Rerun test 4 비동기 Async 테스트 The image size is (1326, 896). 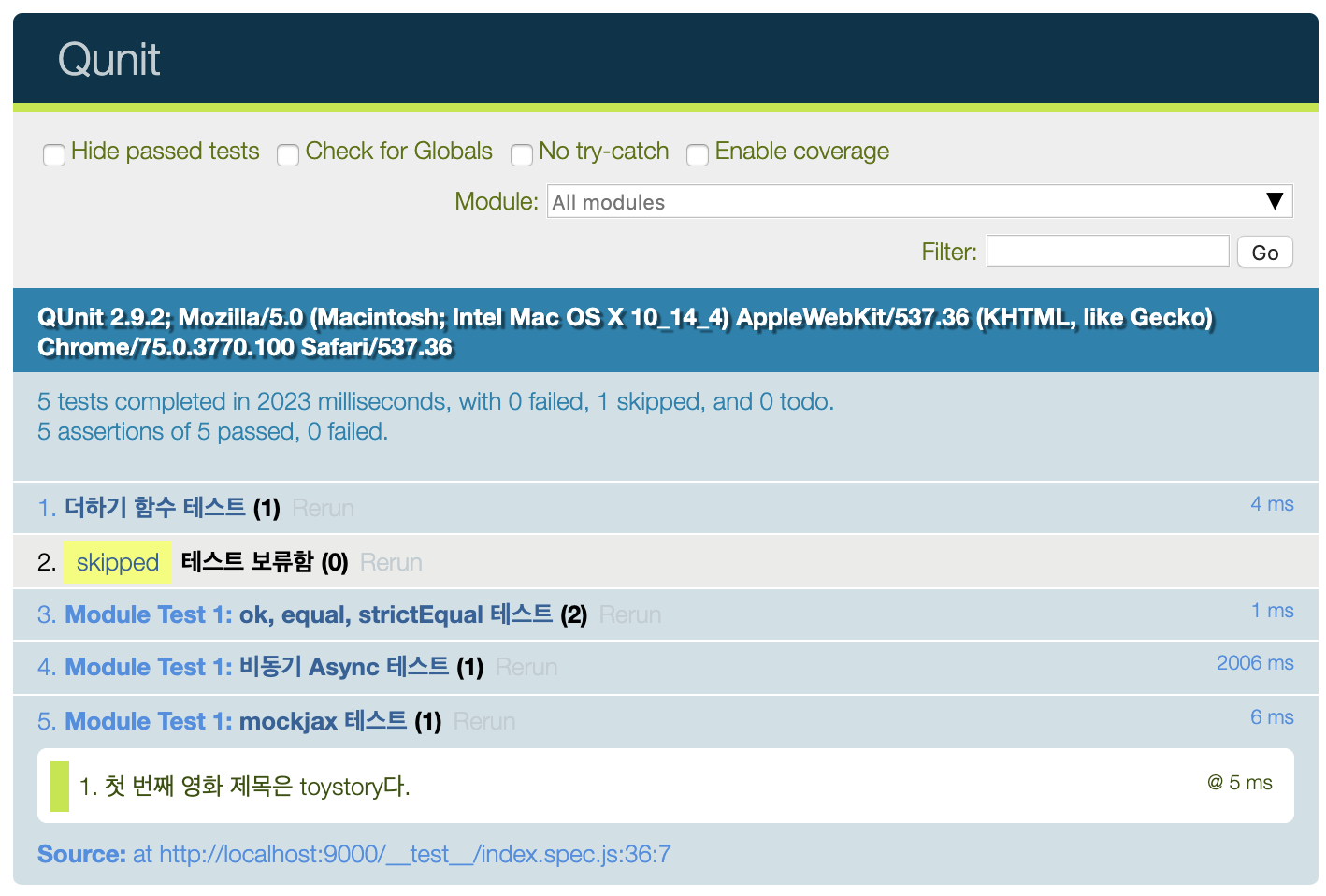[526, 668]
